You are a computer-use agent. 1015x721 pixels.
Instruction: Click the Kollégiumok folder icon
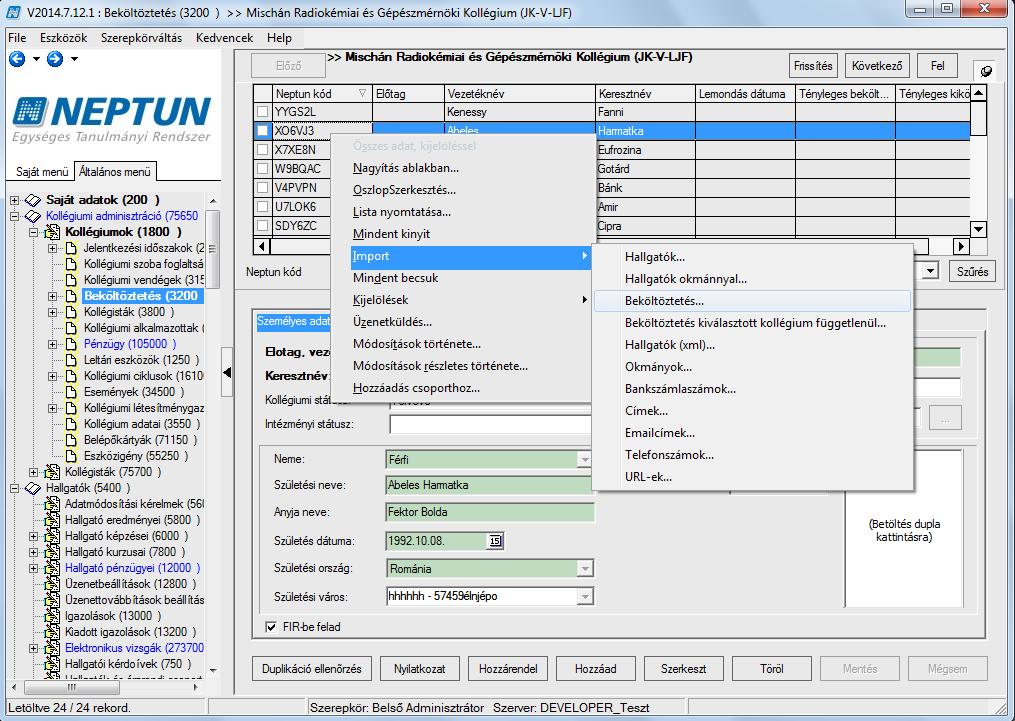(52, 232)
